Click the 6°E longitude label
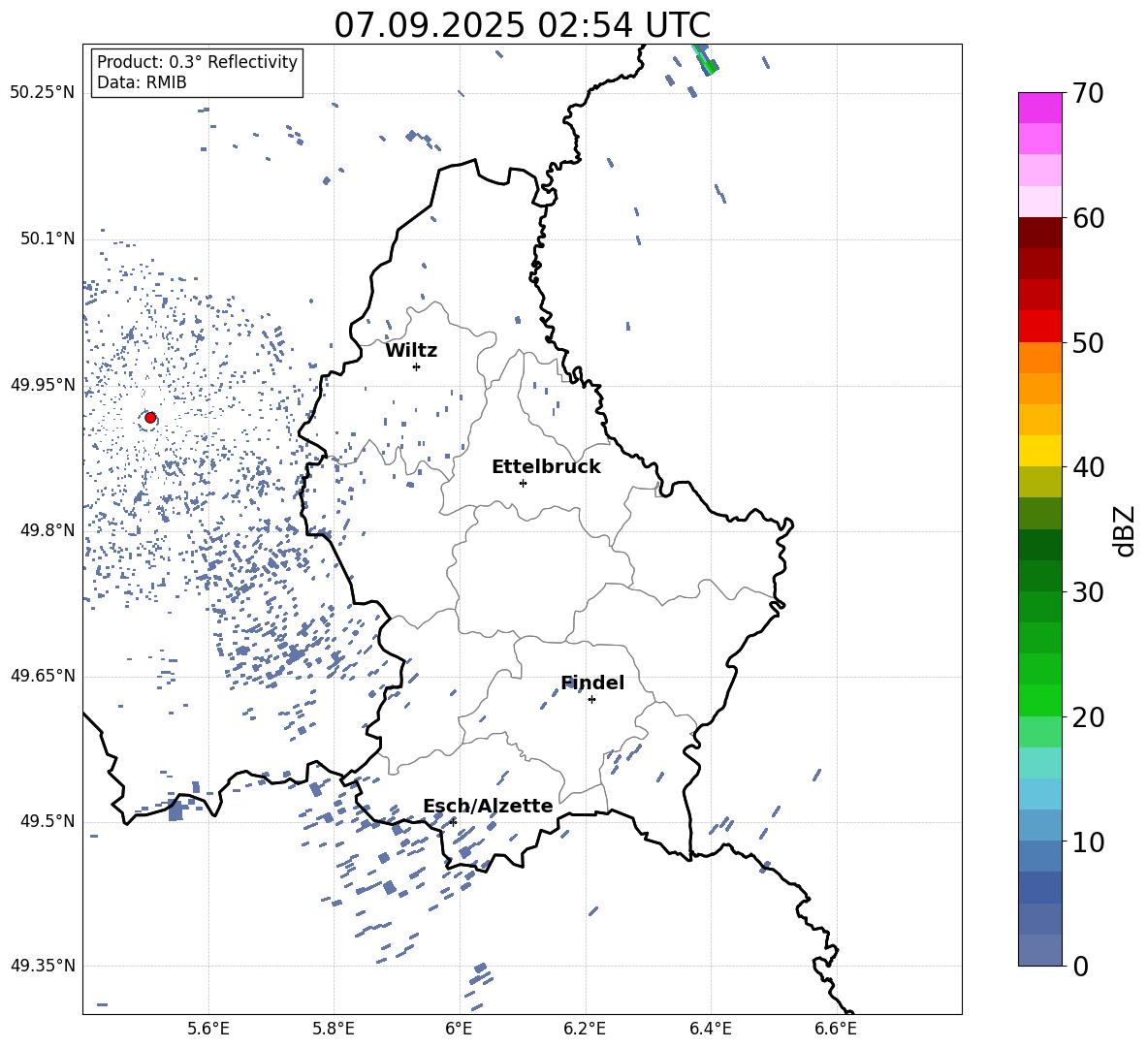1148x1048 pixels. click(x=459, y=1029)
